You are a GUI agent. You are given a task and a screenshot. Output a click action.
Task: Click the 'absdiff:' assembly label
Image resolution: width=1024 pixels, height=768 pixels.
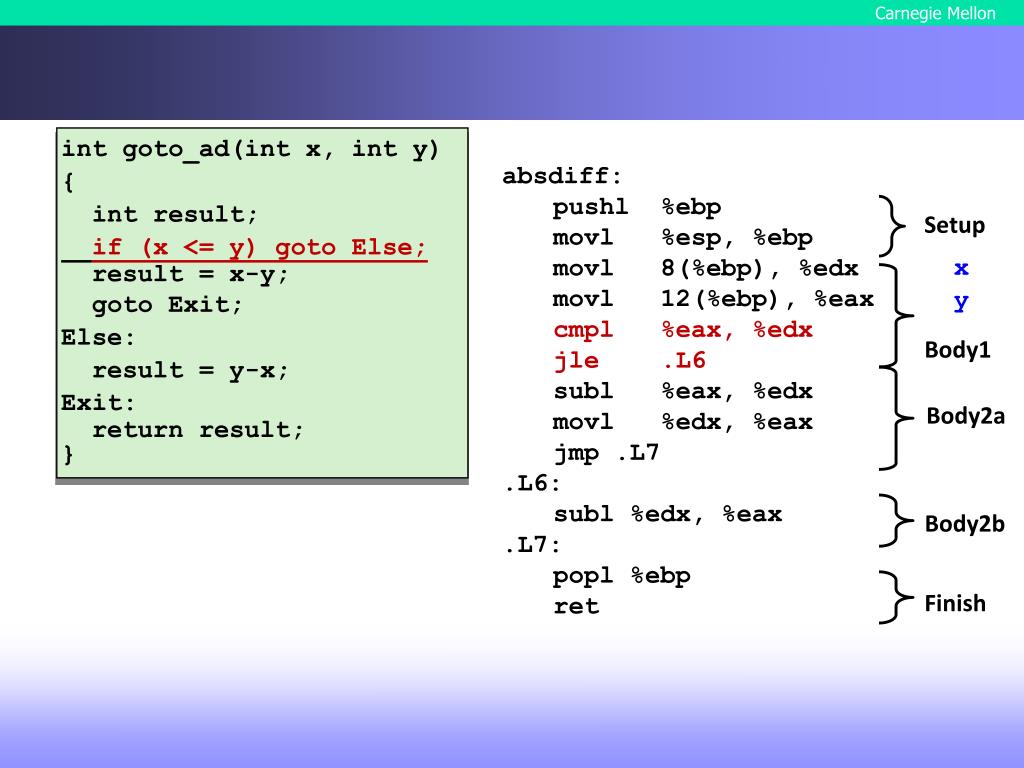click(562, 176)
